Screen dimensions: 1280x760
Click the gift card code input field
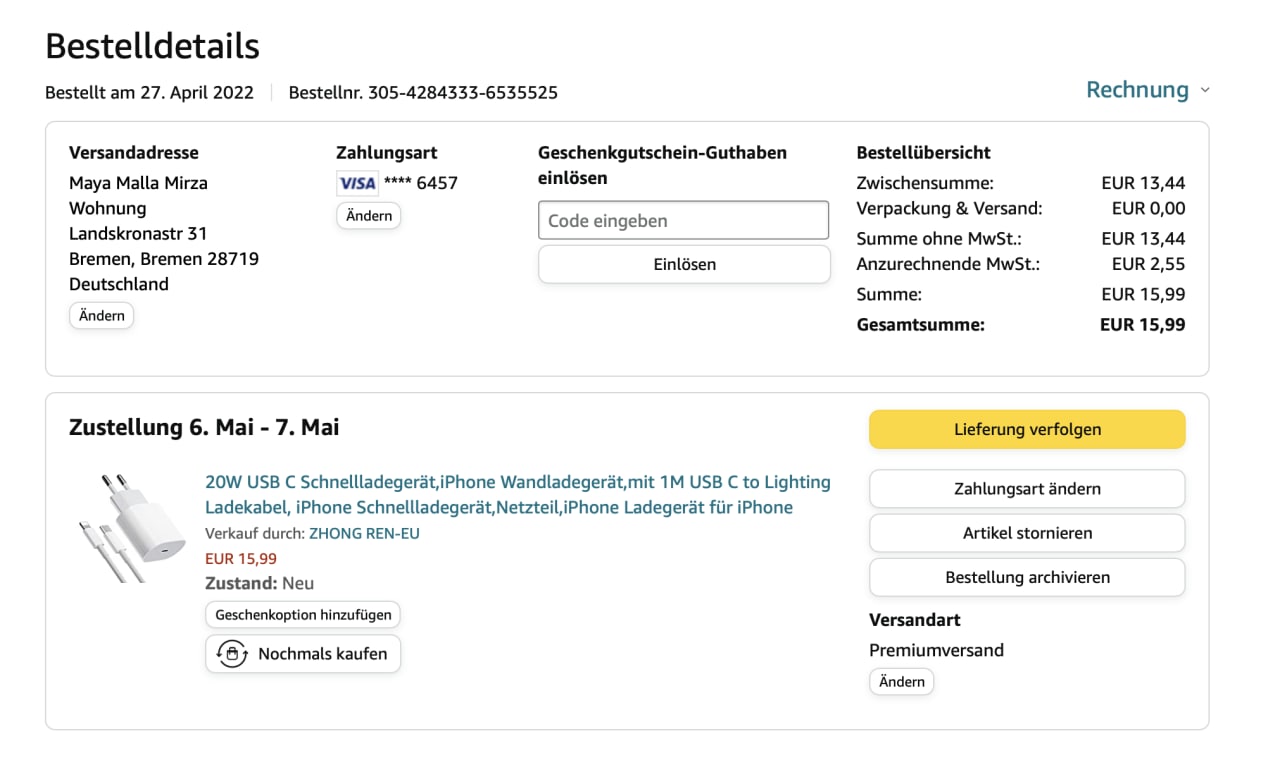point(683,221)
